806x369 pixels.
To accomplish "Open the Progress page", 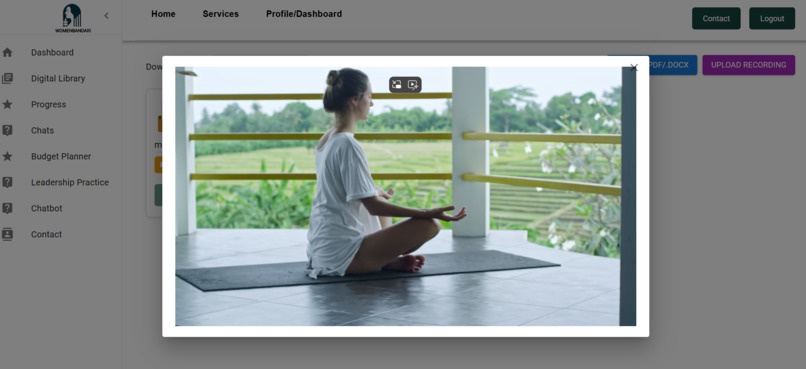I will click(48, 104).
